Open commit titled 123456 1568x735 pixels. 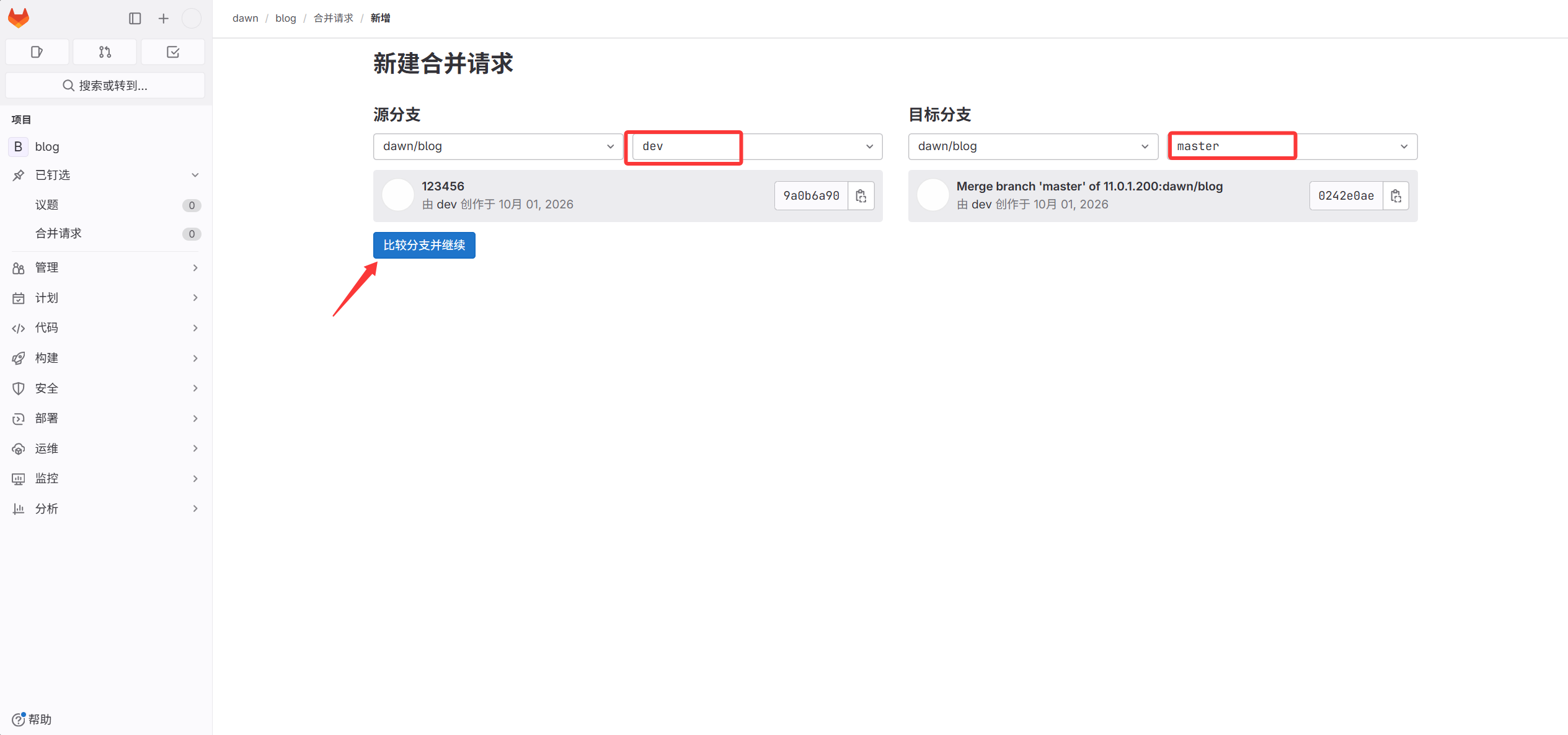443,186
